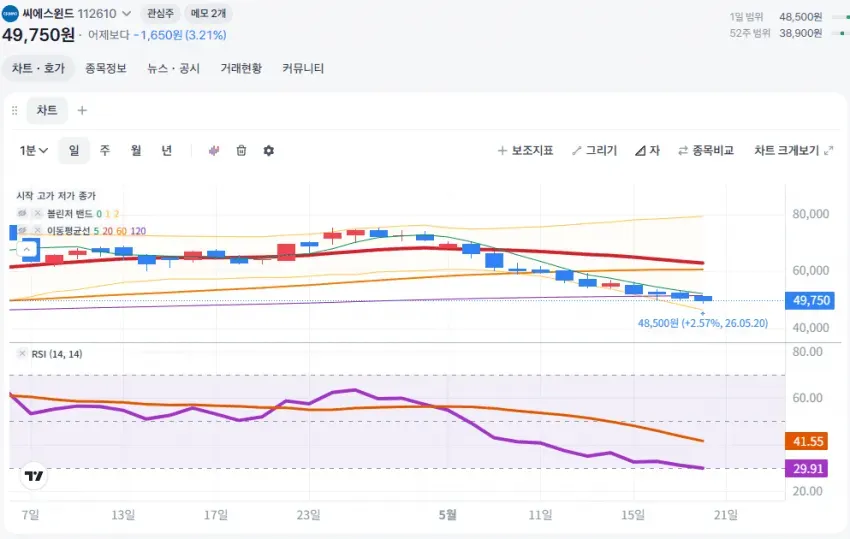Click the 관심주 watchlist button
The width and height of the screenshot is (850, 539).
[160, 14]
